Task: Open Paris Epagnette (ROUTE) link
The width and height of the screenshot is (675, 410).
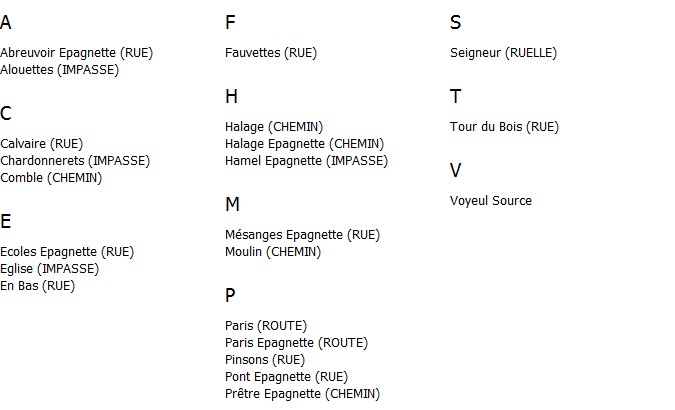Action: tap(297, 343)
